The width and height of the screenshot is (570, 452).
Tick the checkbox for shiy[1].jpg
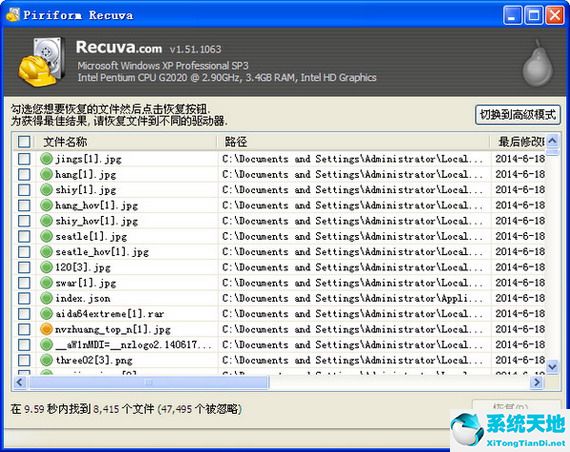click(24, 190)
